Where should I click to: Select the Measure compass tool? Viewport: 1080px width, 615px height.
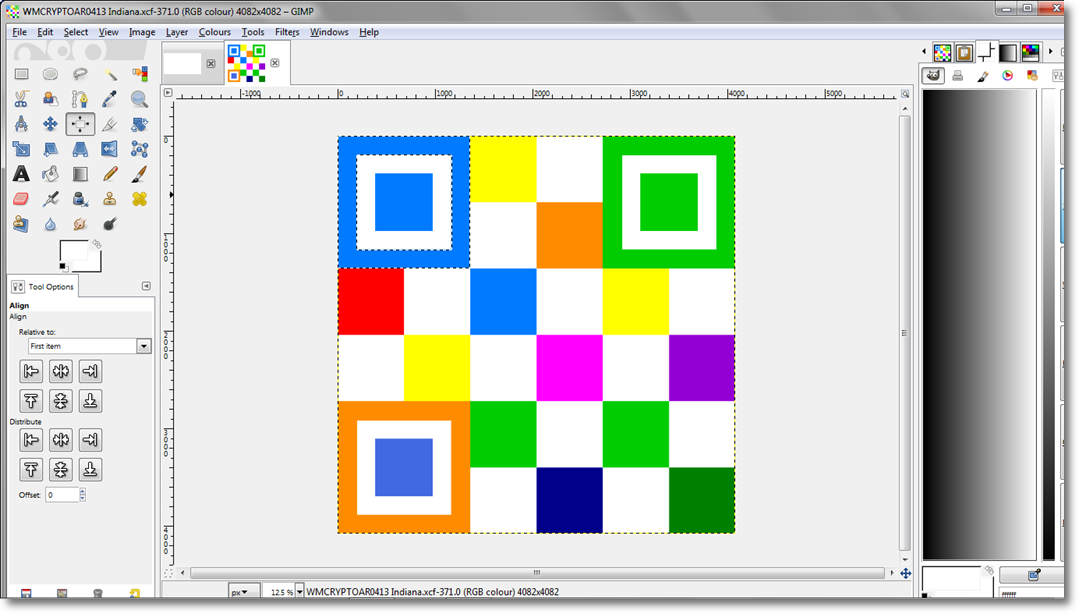click(x=21, y=124)
